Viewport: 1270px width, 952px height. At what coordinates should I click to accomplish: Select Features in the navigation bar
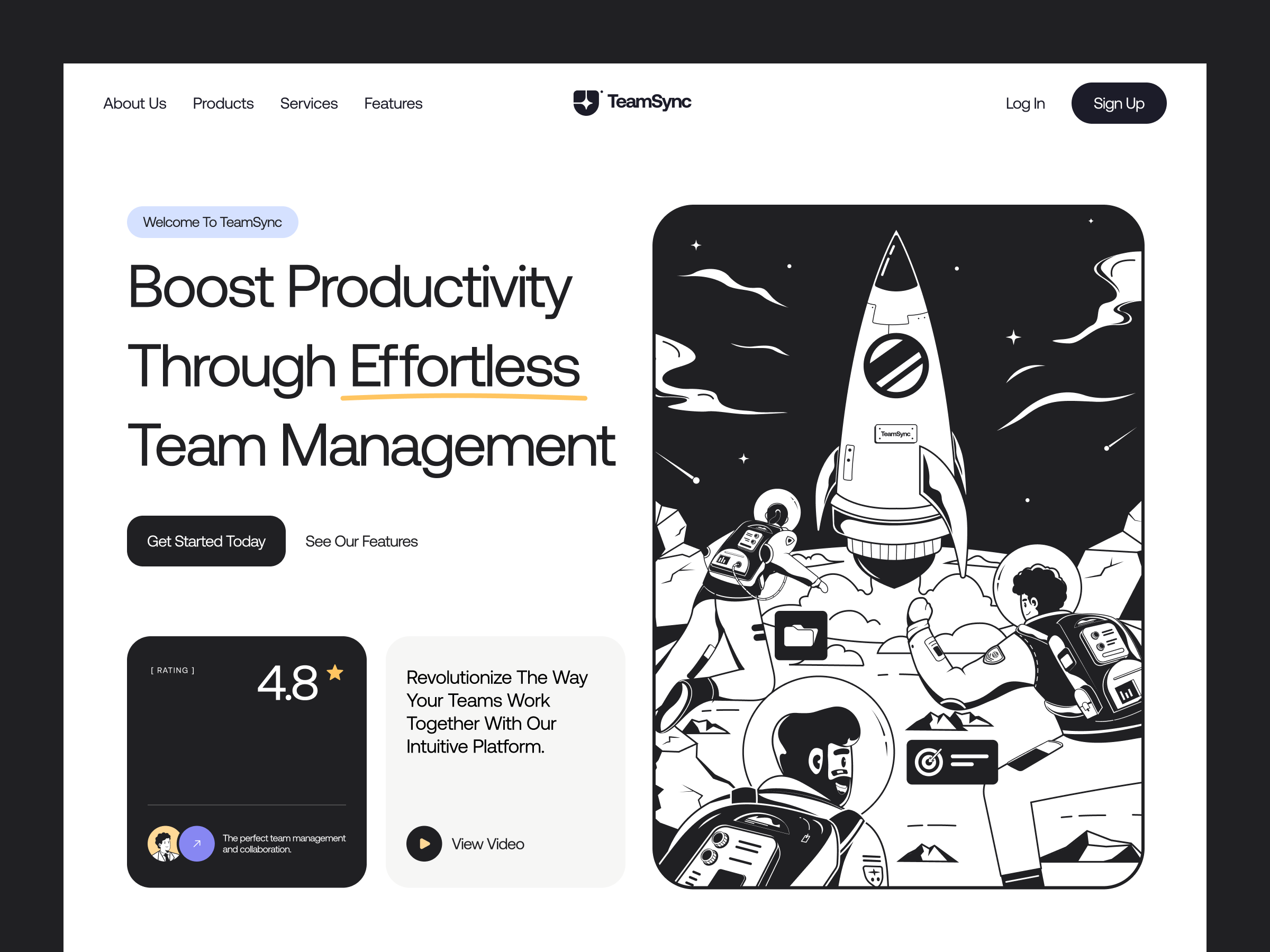(393, 103)
